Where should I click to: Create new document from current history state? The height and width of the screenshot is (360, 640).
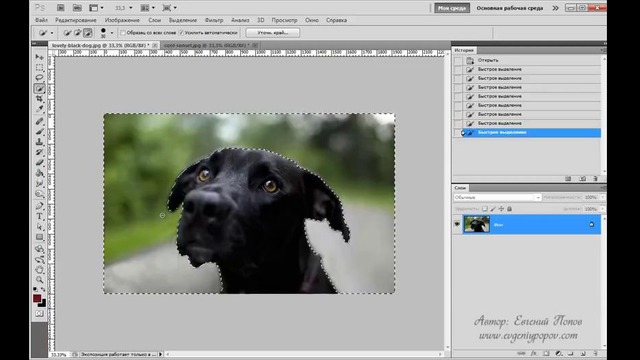[568, 179]
